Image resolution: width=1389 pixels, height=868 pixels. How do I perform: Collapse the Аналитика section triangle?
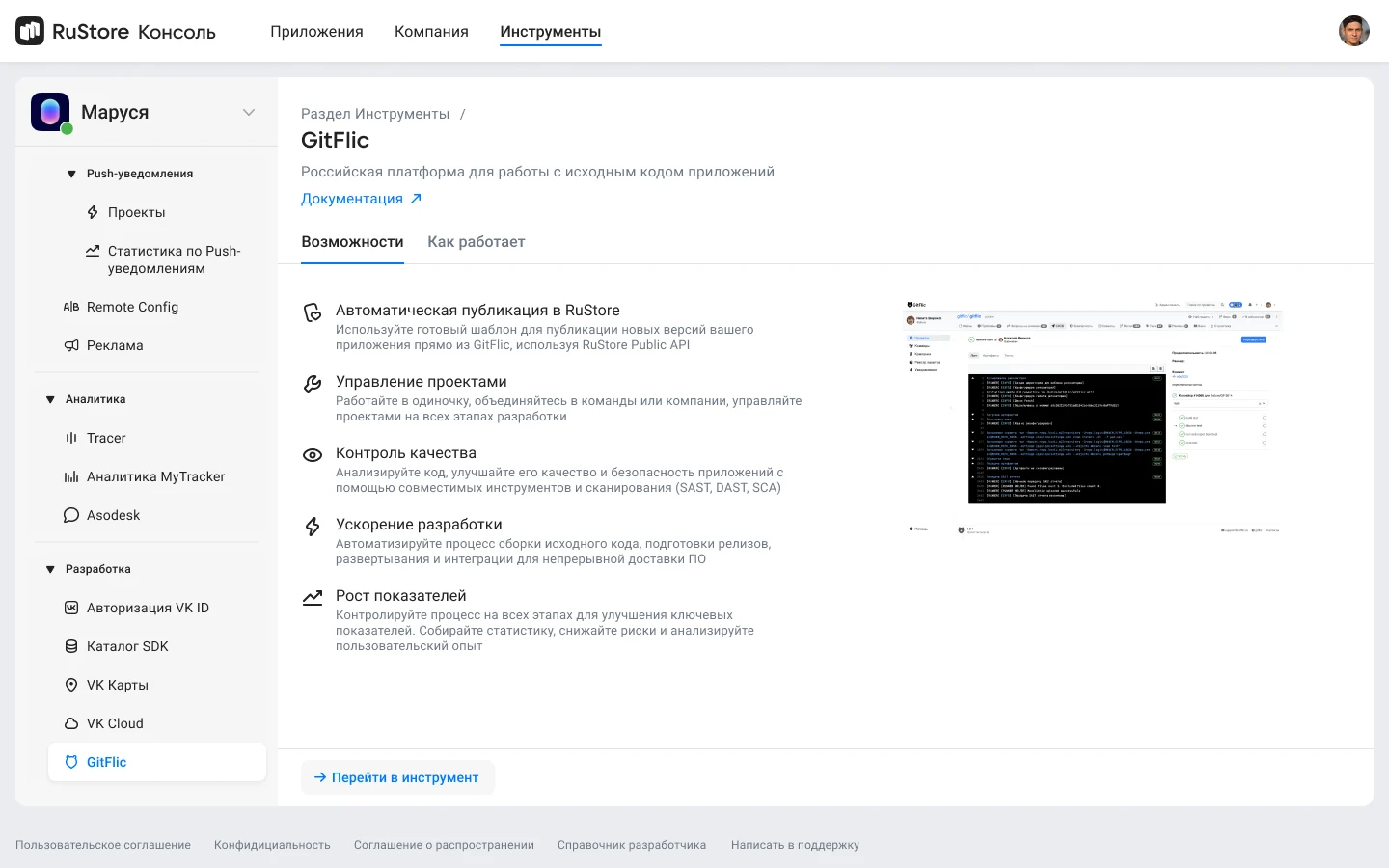pyautogui.click(x=50, y=399)
